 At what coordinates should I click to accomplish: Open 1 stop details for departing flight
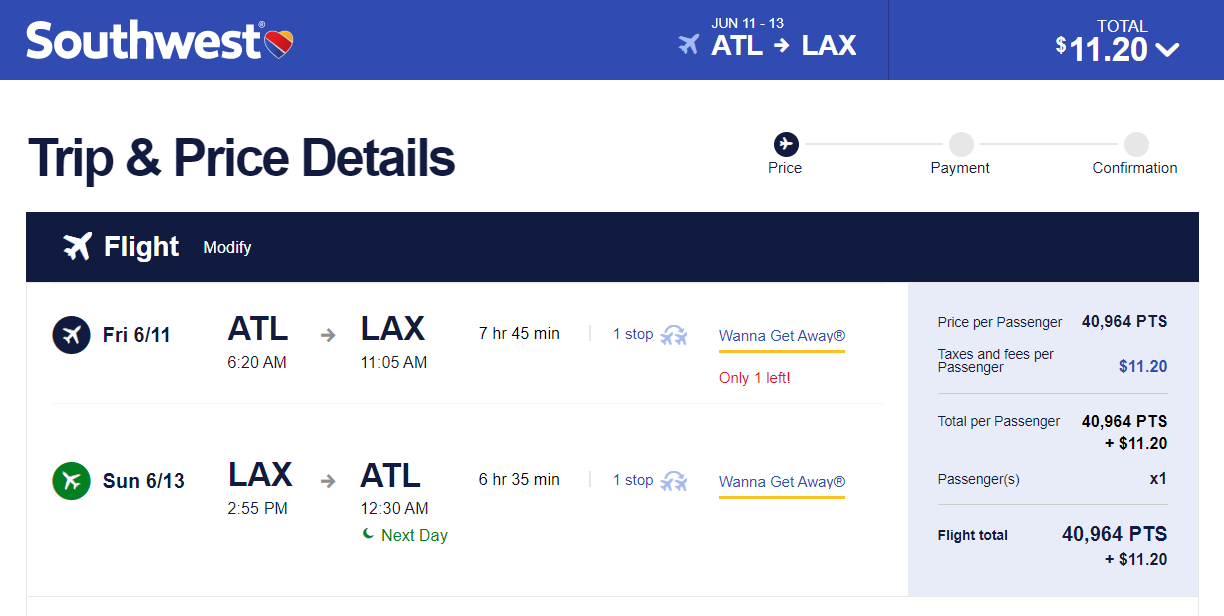[633, 334]
